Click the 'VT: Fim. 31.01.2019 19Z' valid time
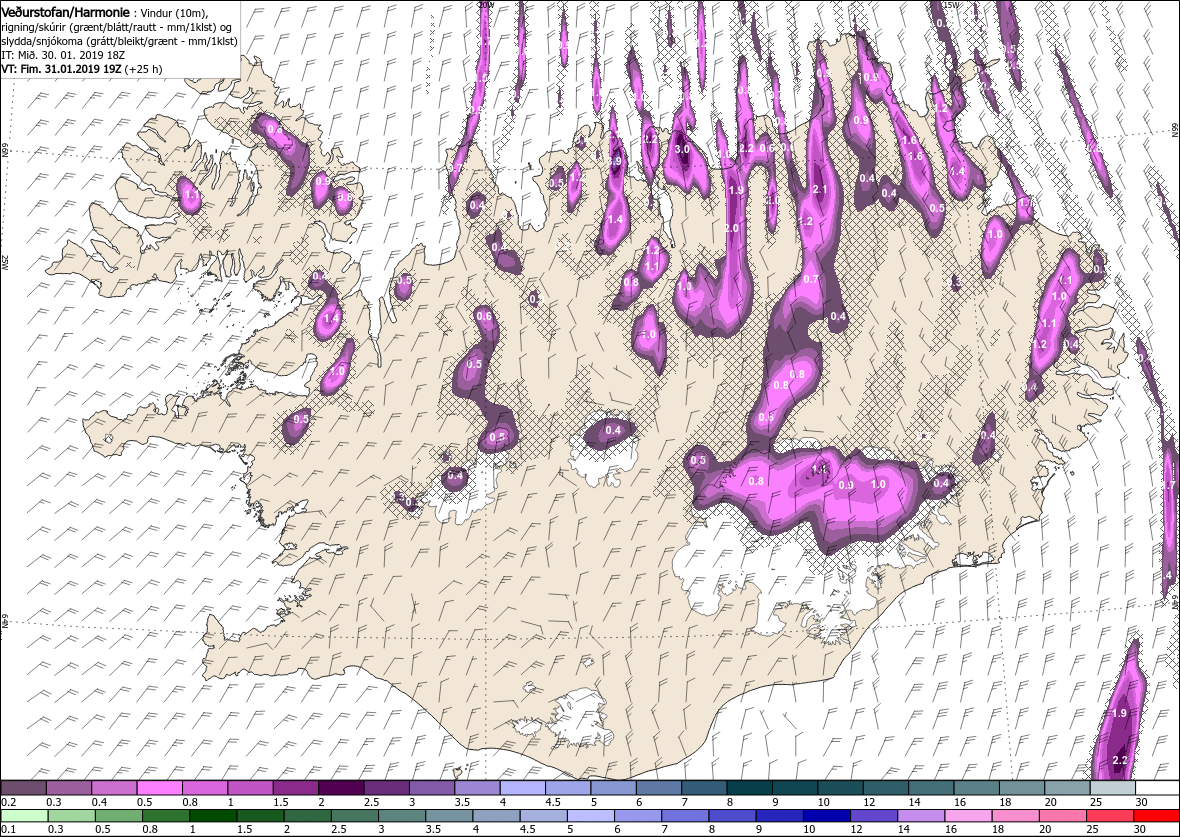The width and height of the screenshot is (1180, 837). coord(61,68)
